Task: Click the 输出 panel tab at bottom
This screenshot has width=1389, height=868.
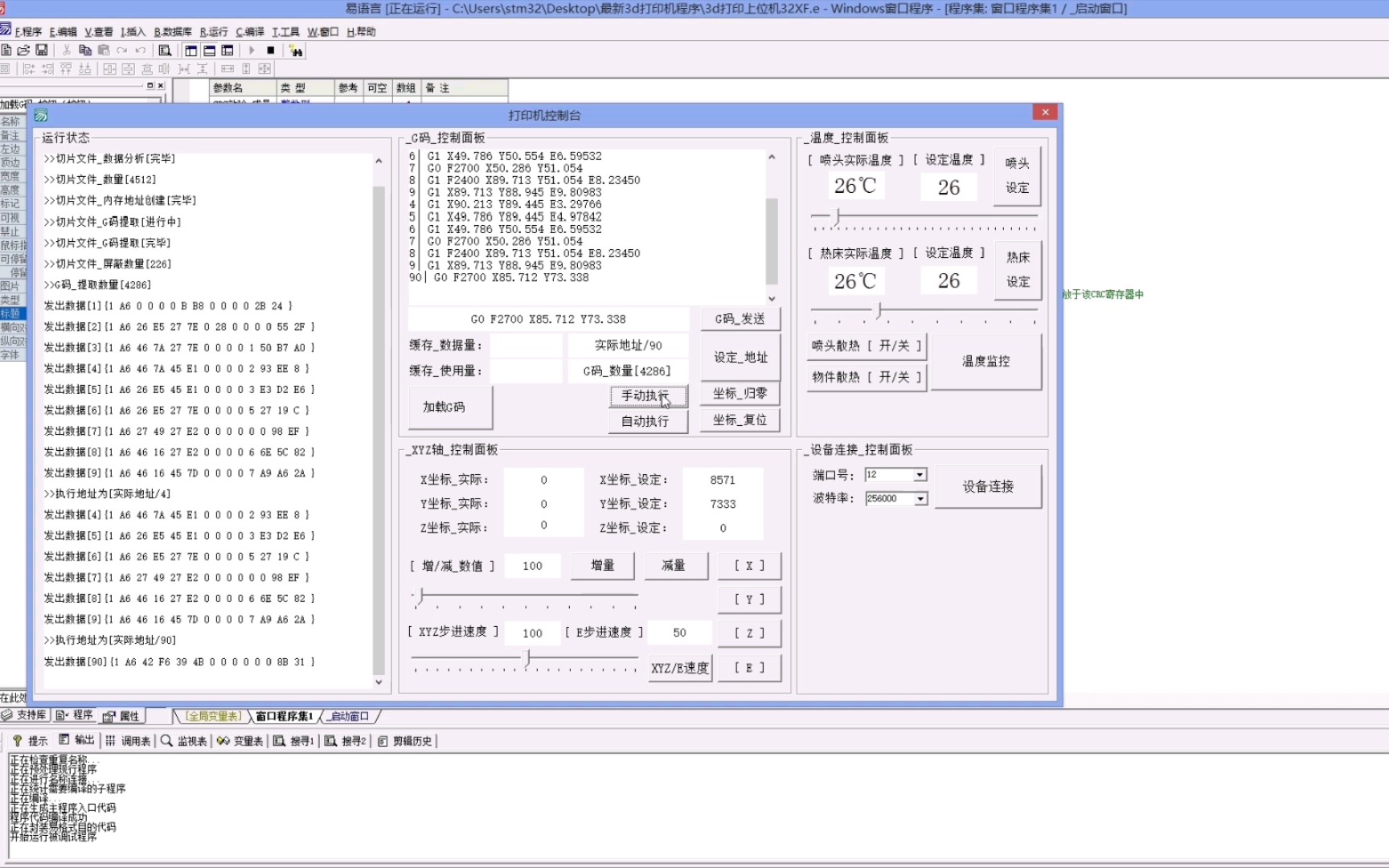Action: pyautogui.click(x=78, y=742)
